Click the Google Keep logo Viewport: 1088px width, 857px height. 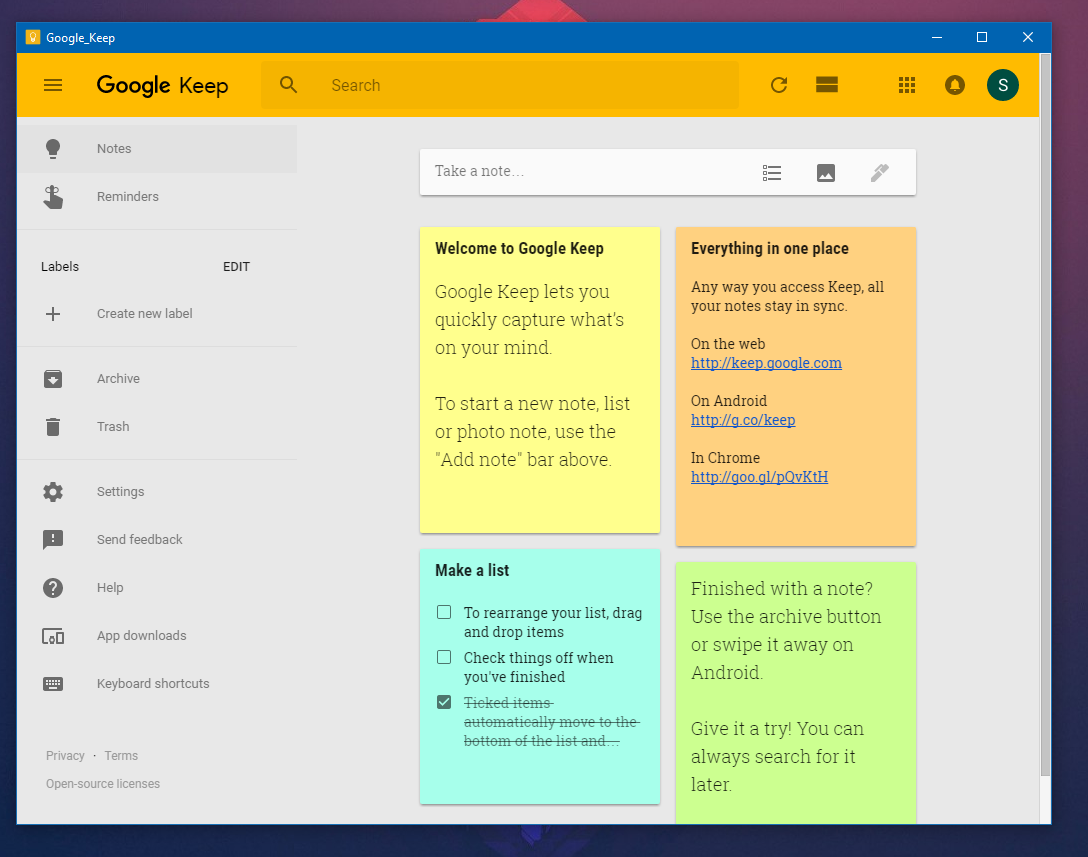[x=162, y=85]
